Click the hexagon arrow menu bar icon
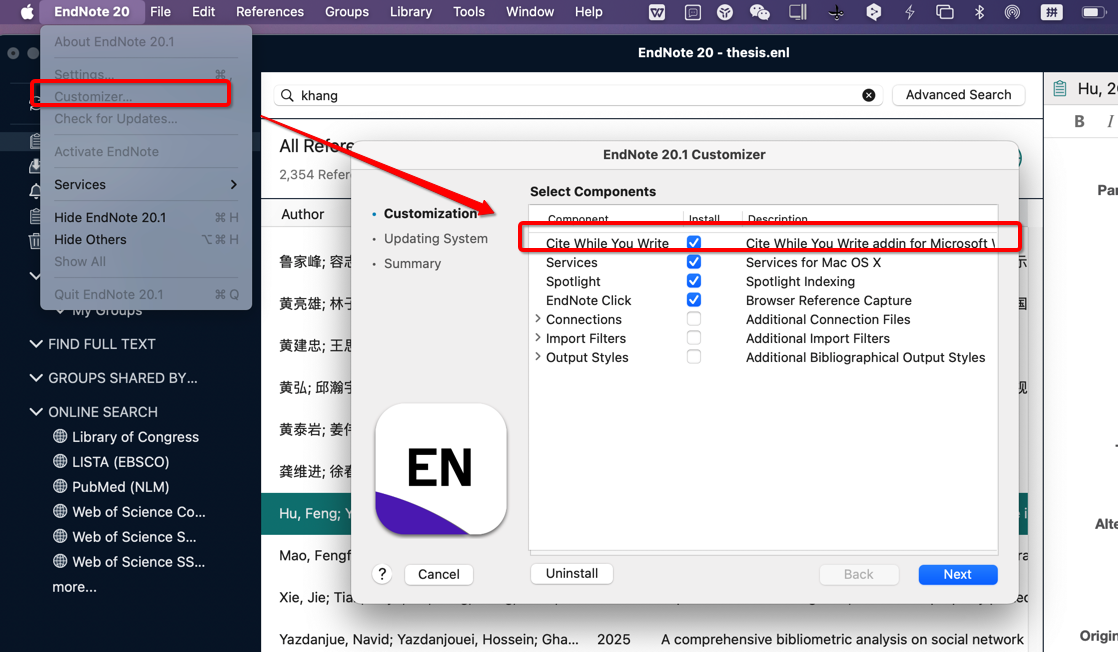 873,12
